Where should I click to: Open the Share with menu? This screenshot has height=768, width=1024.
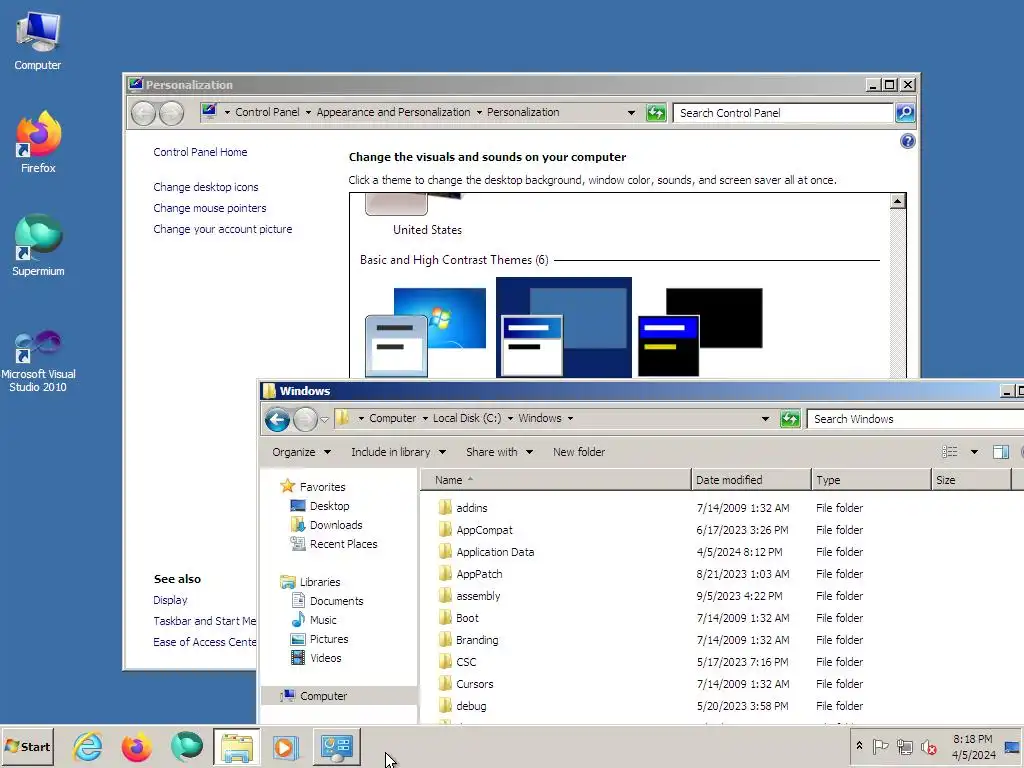[499, 452]
